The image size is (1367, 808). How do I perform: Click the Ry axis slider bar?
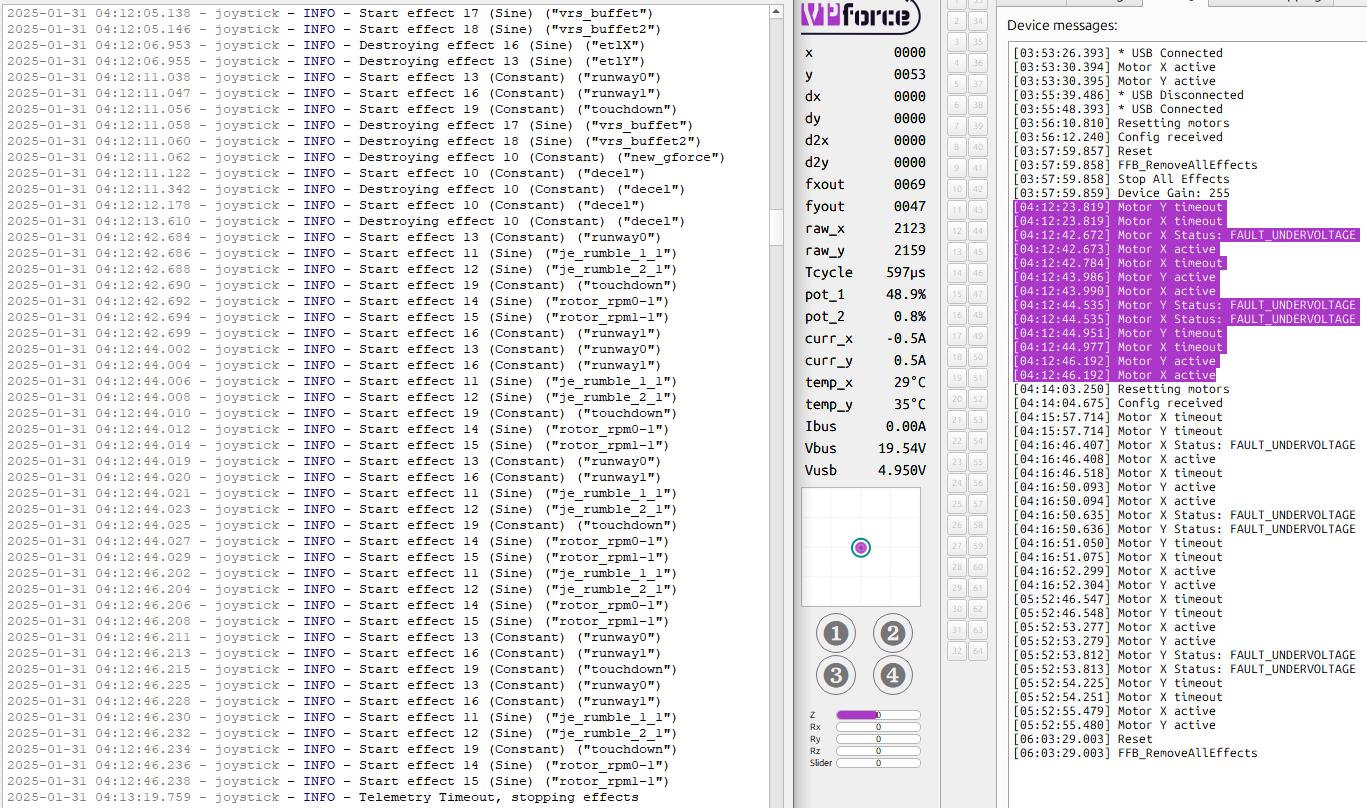[878, 739]
